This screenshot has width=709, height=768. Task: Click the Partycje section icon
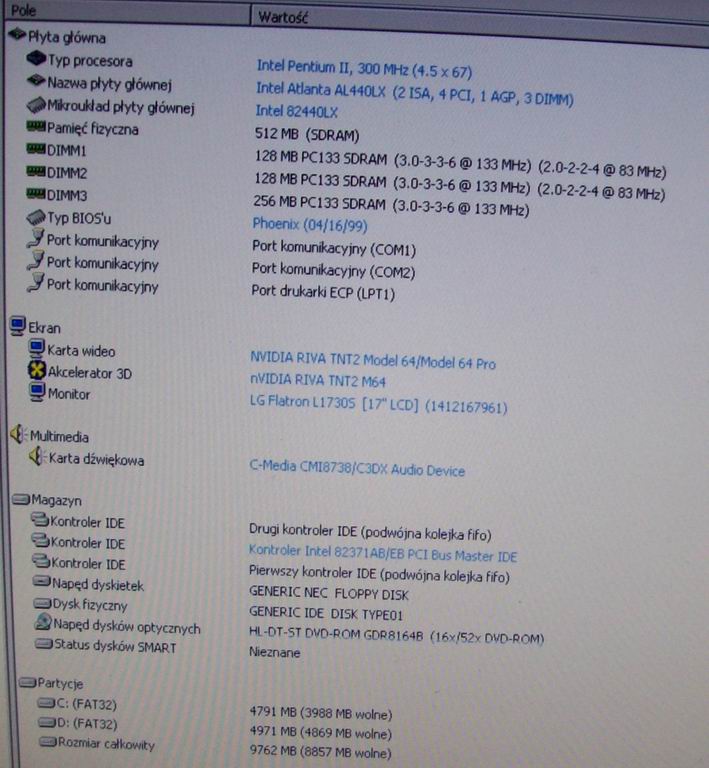coord(27,682)
